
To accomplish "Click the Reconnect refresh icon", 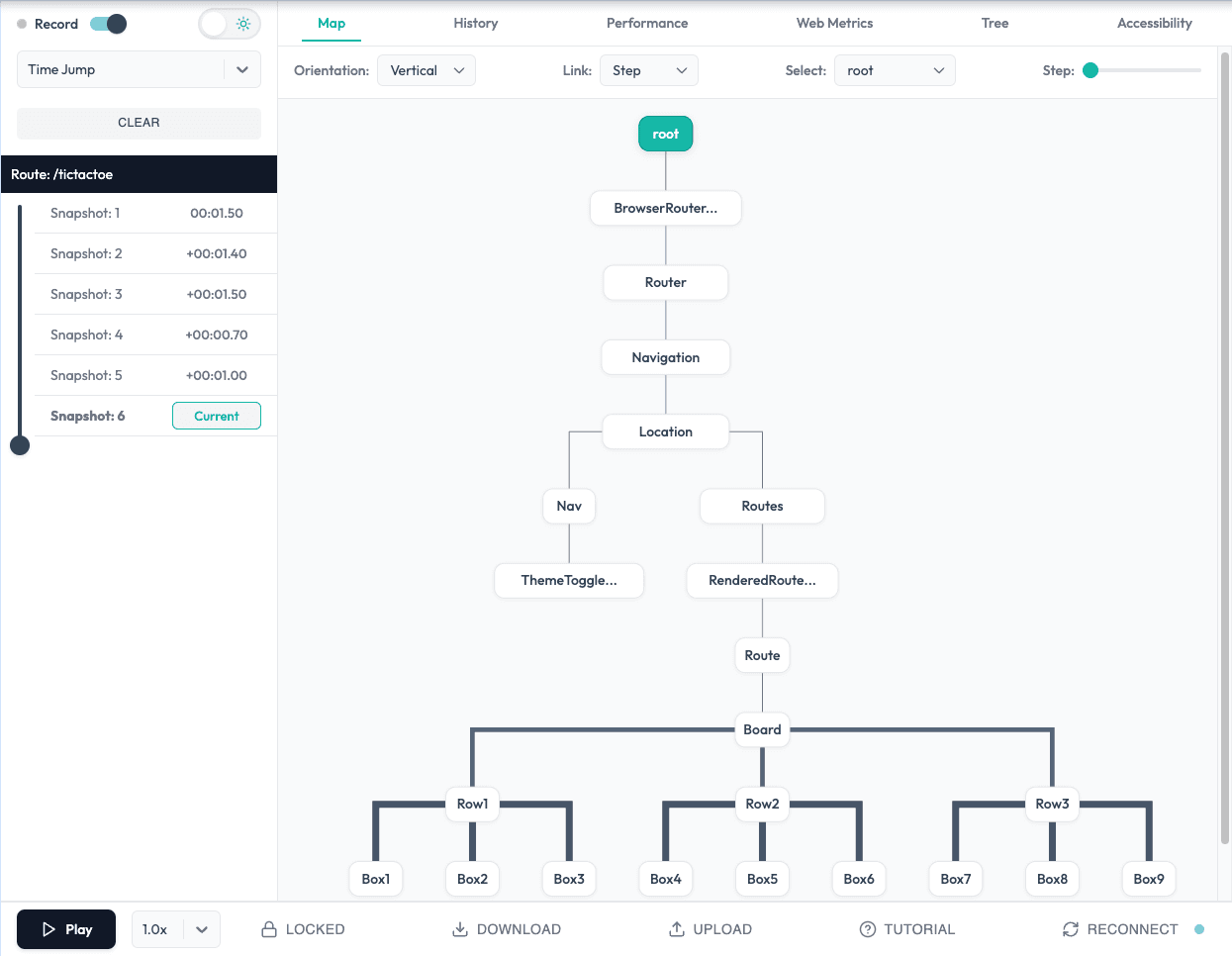I will coord(1070,928).
